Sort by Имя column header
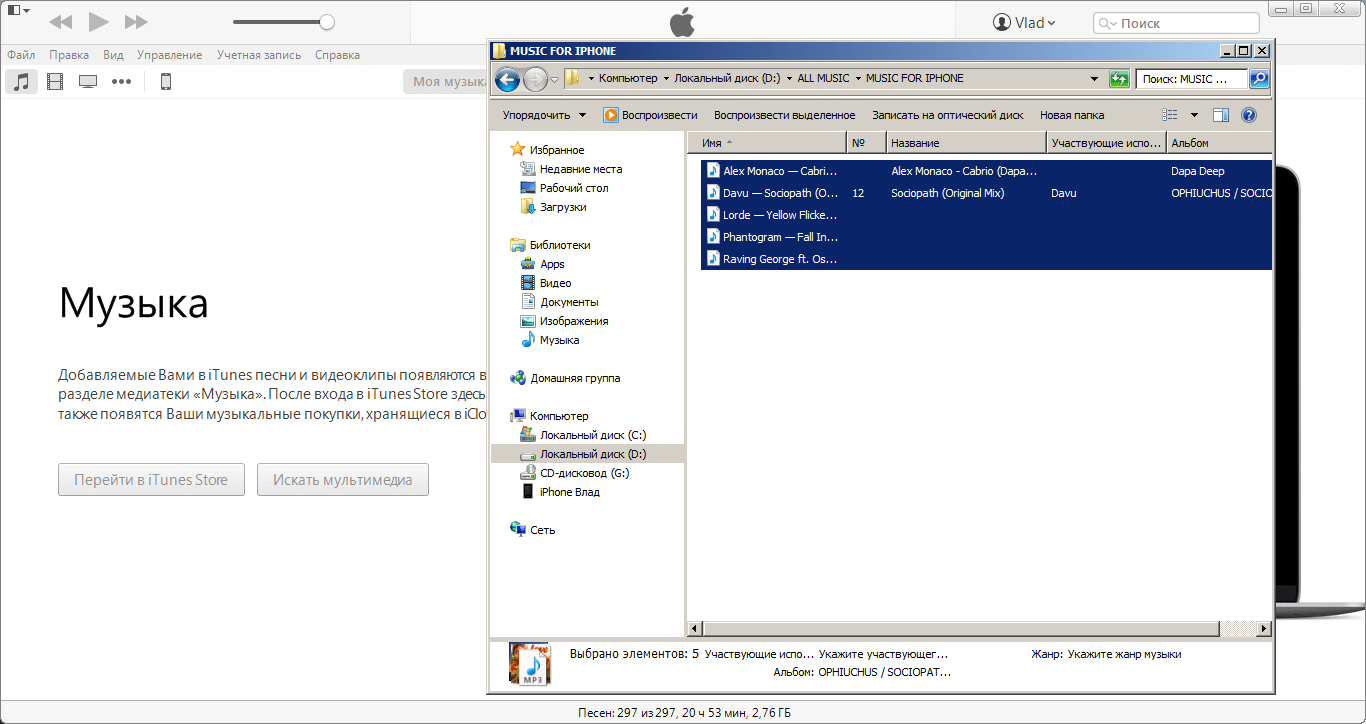The image size is (1366, 724). coord(767,143)
